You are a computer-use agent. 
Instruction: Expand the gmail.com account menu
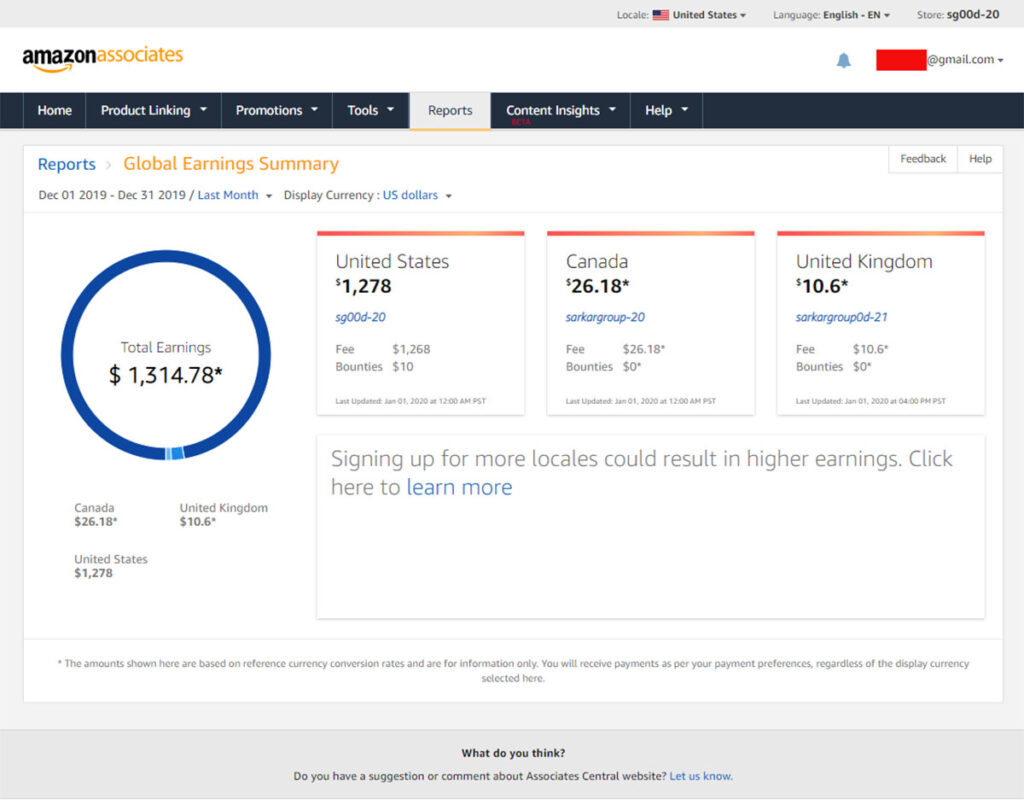[965, 59]
